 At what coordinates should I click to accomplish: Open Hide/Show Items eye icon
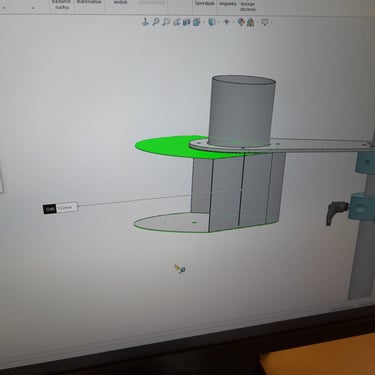coord(226,22)
